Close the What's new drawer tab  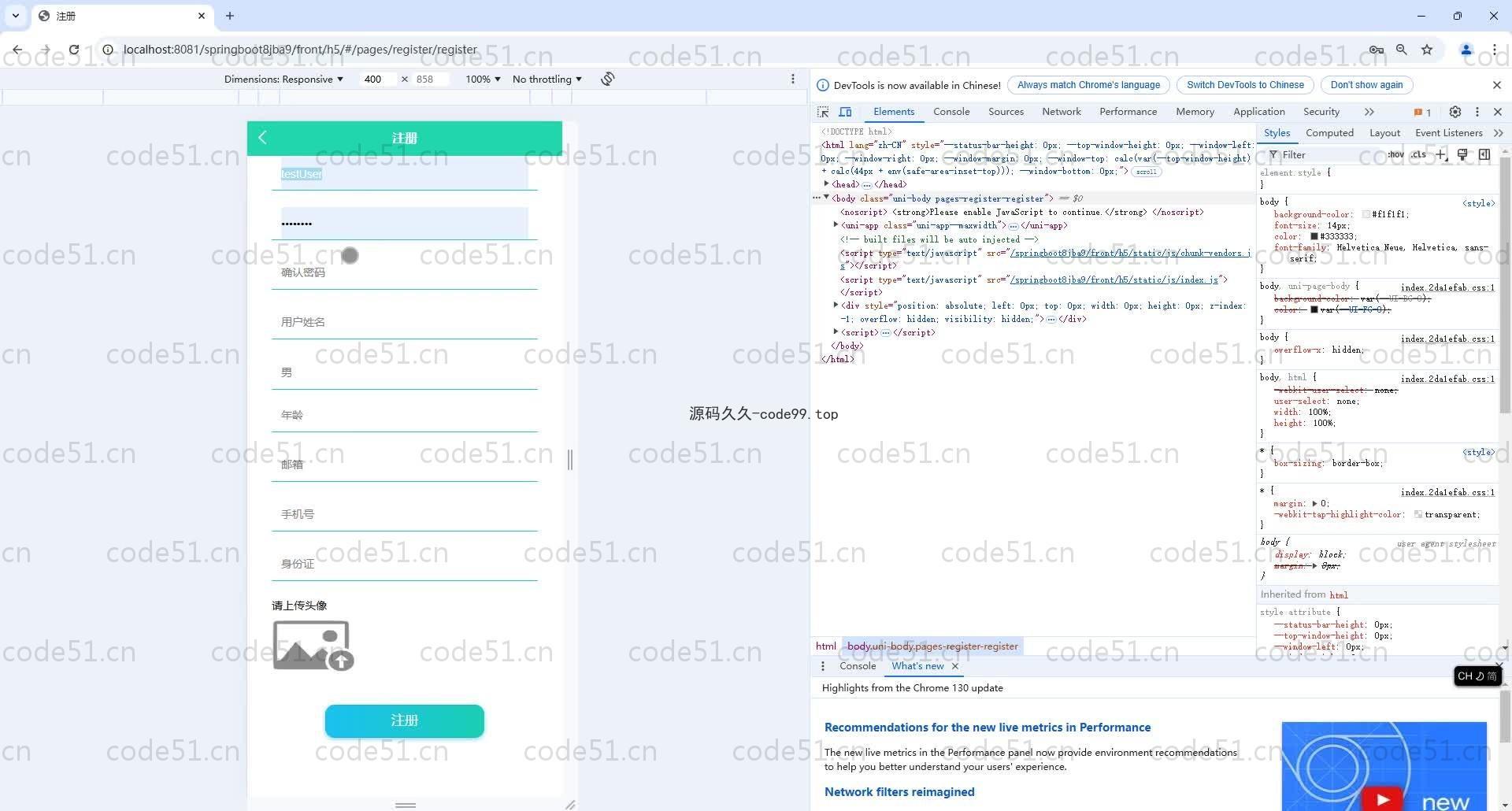click(955, 666)
